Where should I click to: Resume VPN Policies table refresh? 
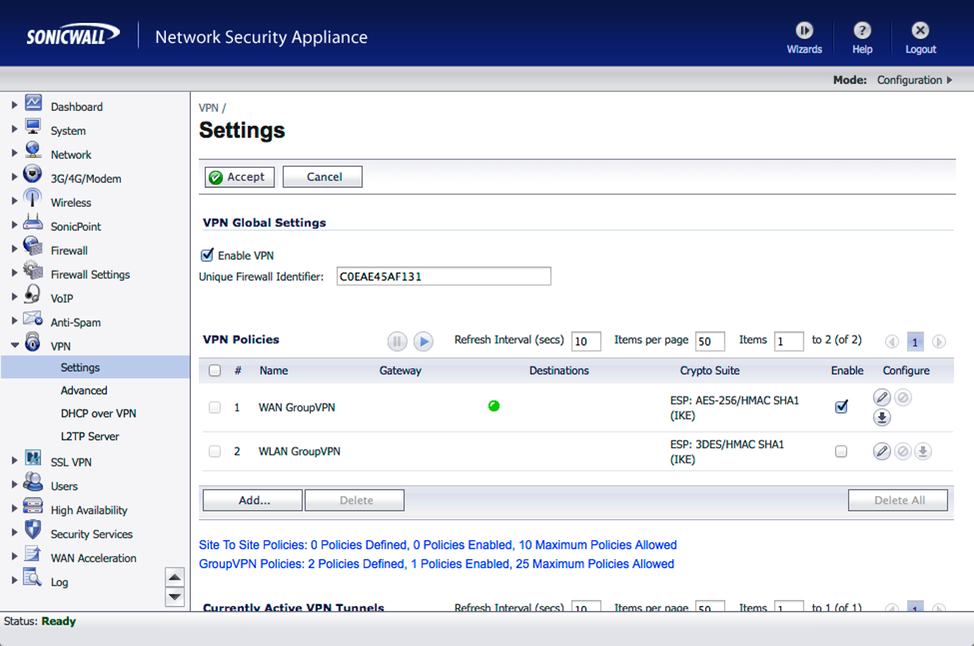423,341
